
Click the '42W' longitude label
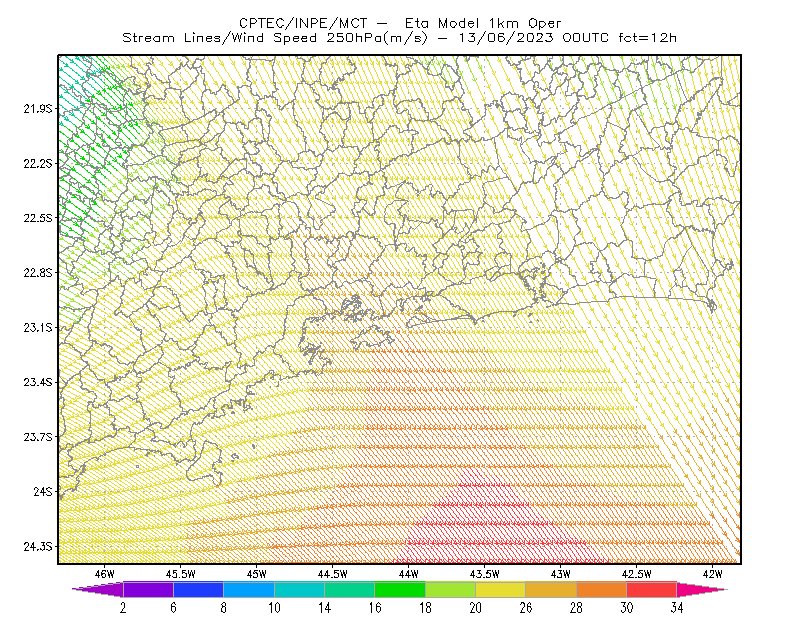tap(713, 574)
